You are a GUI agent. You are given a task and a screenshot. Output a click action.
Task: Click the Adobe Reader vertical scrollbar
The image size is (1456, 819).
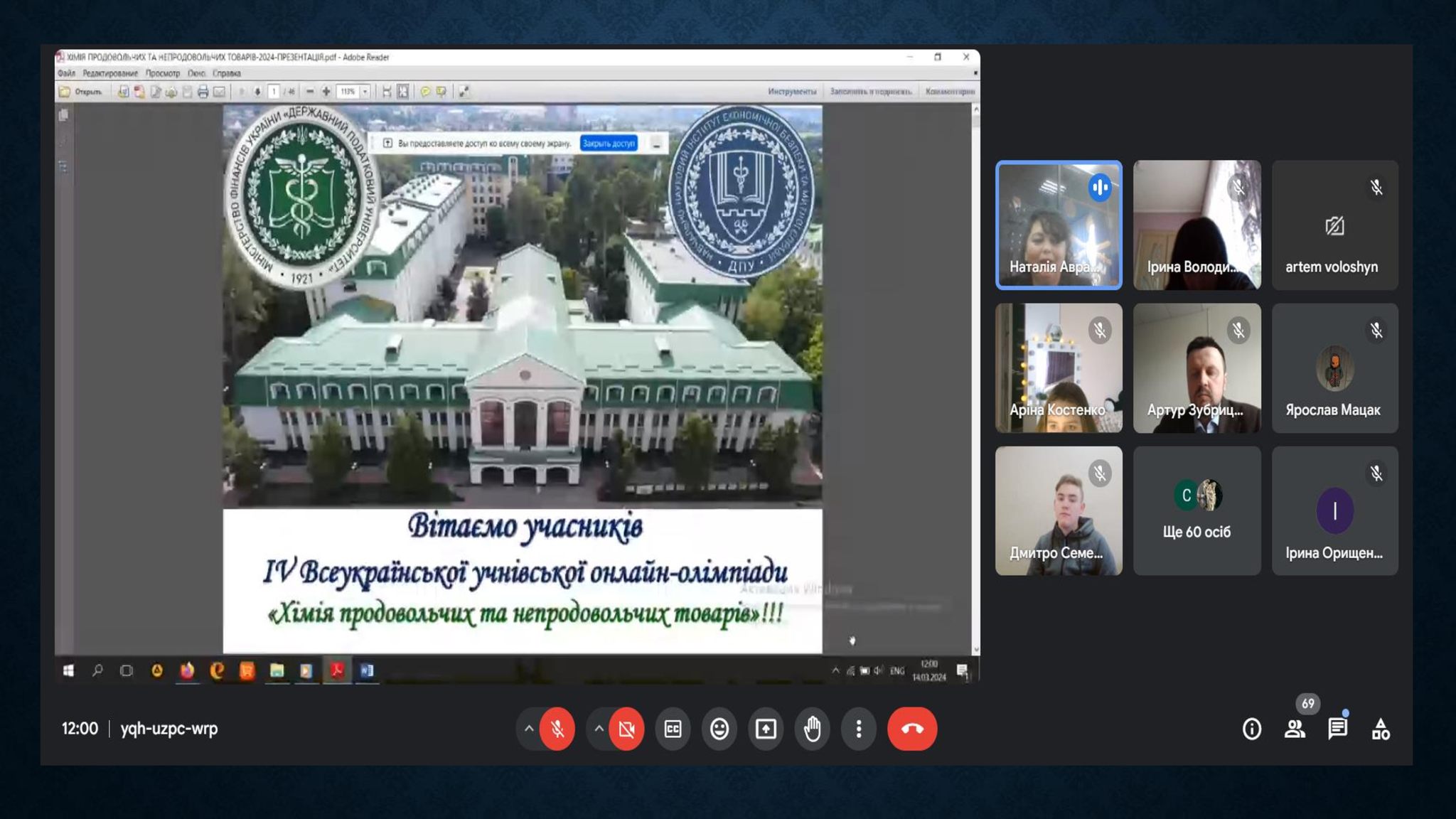(x=975, y=379)
